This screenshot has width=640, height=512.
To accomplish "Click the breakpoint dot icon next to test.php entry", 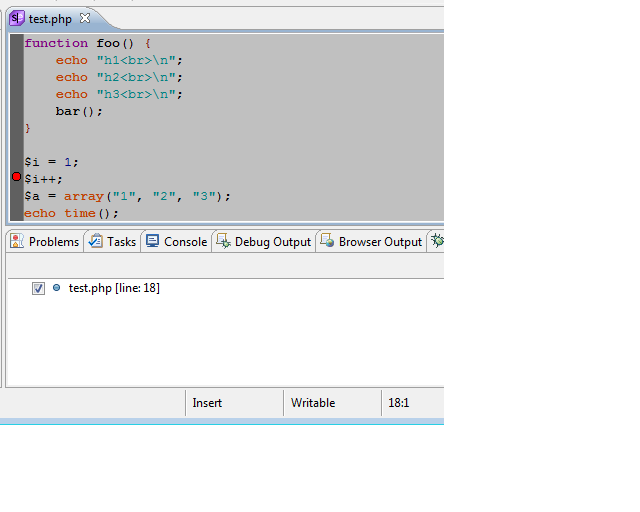I will click(x=57, y=288).
